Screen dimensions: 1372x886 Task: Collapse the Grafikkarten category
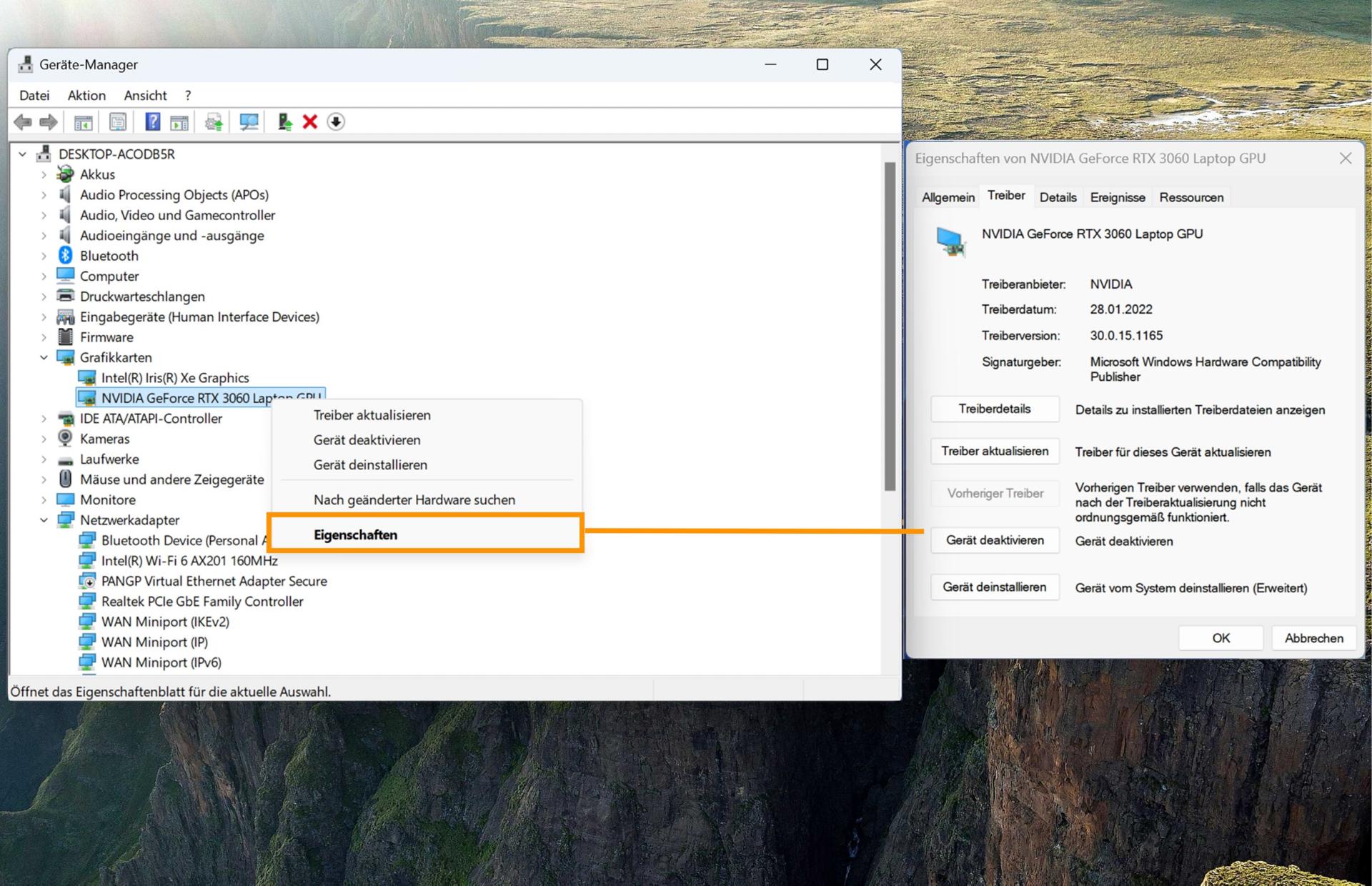coord(43,357)
